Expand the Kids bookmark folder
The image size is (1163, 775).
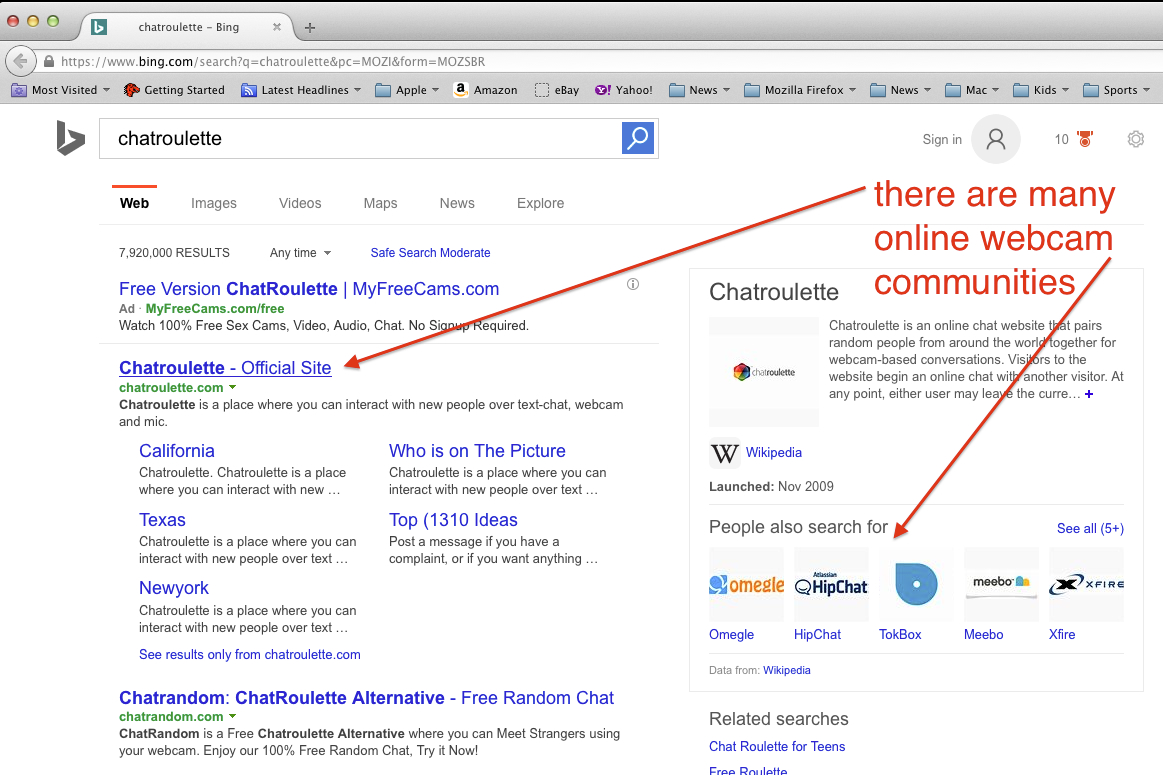1041,90
